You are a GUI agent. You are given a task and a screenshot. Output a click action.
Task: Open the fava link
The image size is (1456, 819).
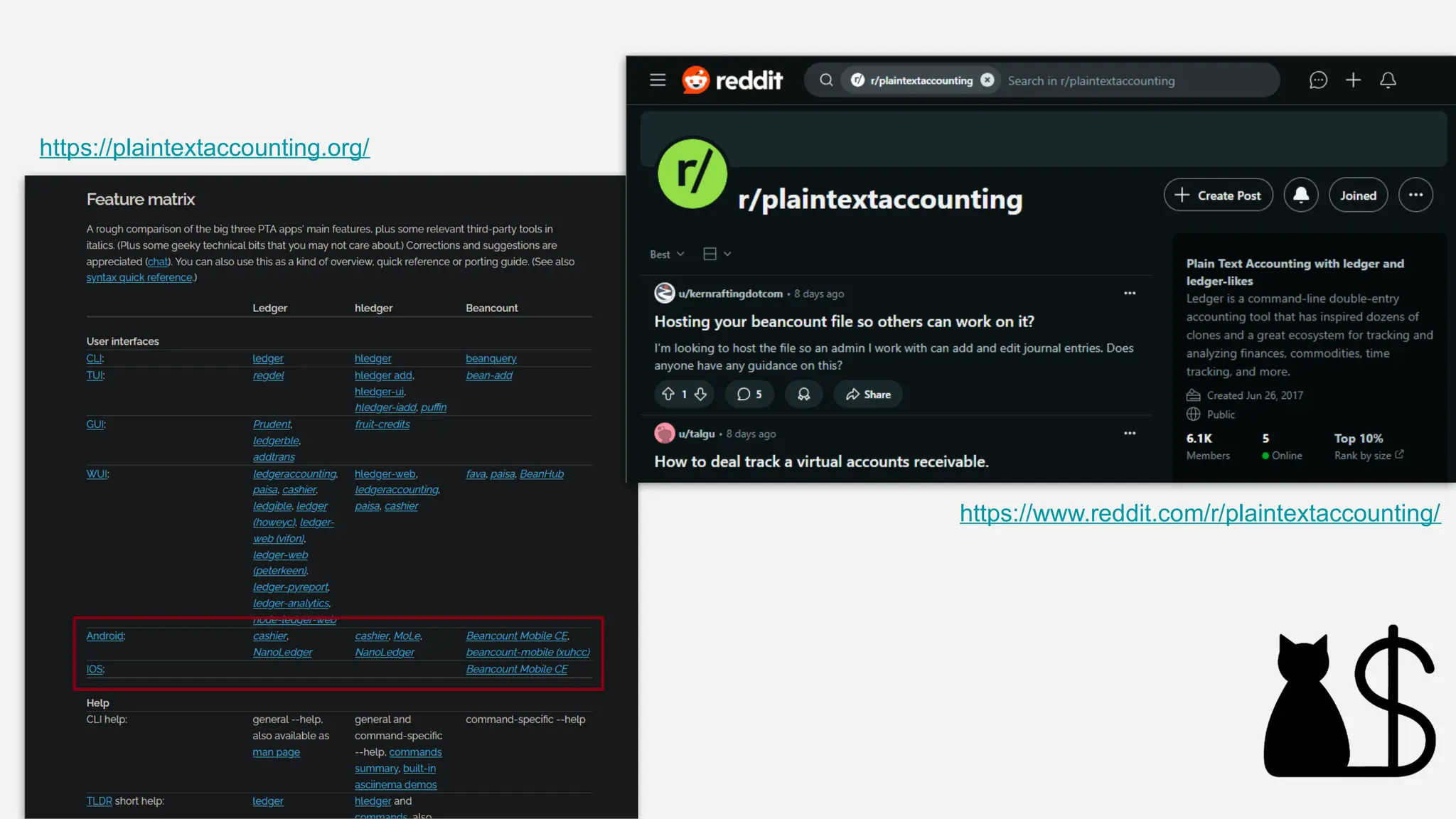[476, 473]
